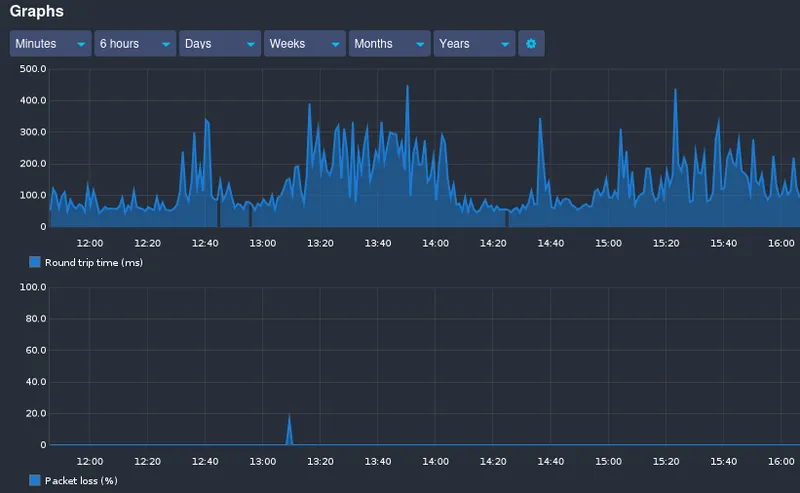Screen dimensions: 800x493
Task: Toggle the Round trip time (ms) legend label
Action: 94,262
